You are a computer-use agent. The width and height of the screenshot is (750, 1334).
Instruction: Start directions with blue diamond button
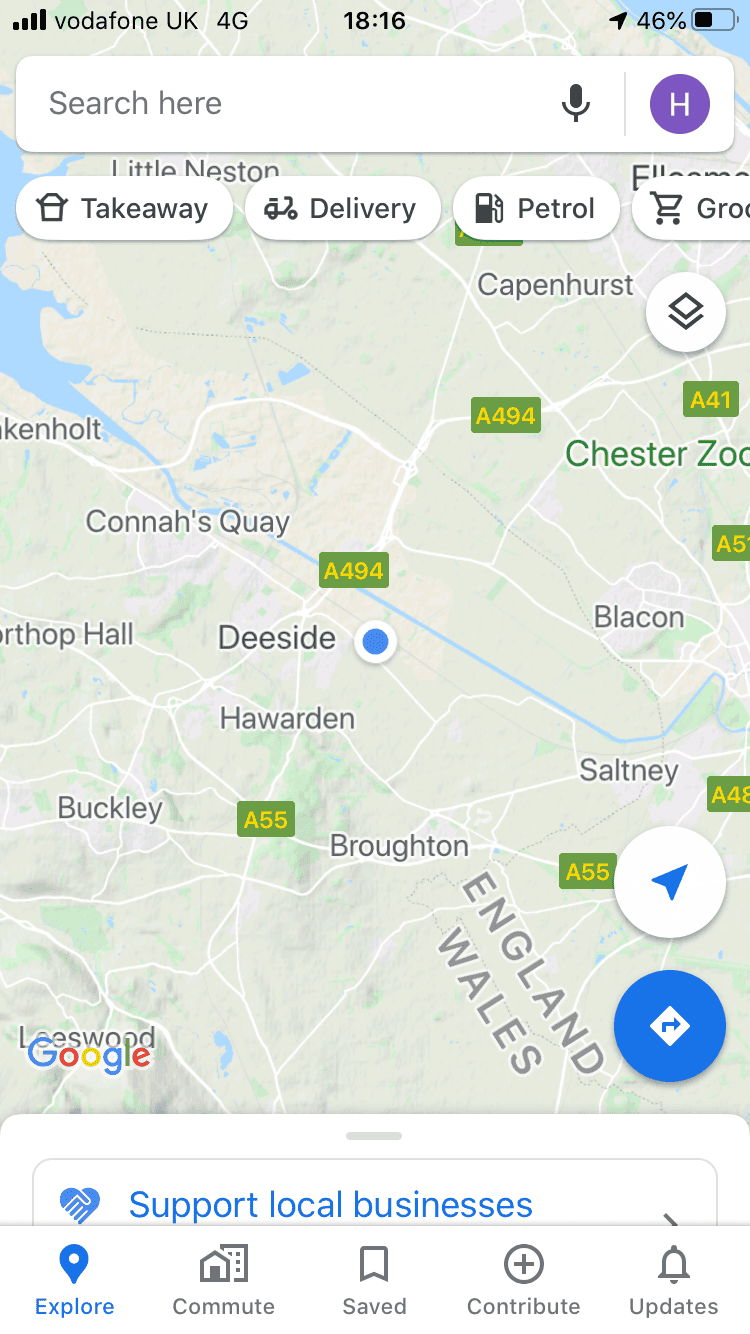[670, 1026]
